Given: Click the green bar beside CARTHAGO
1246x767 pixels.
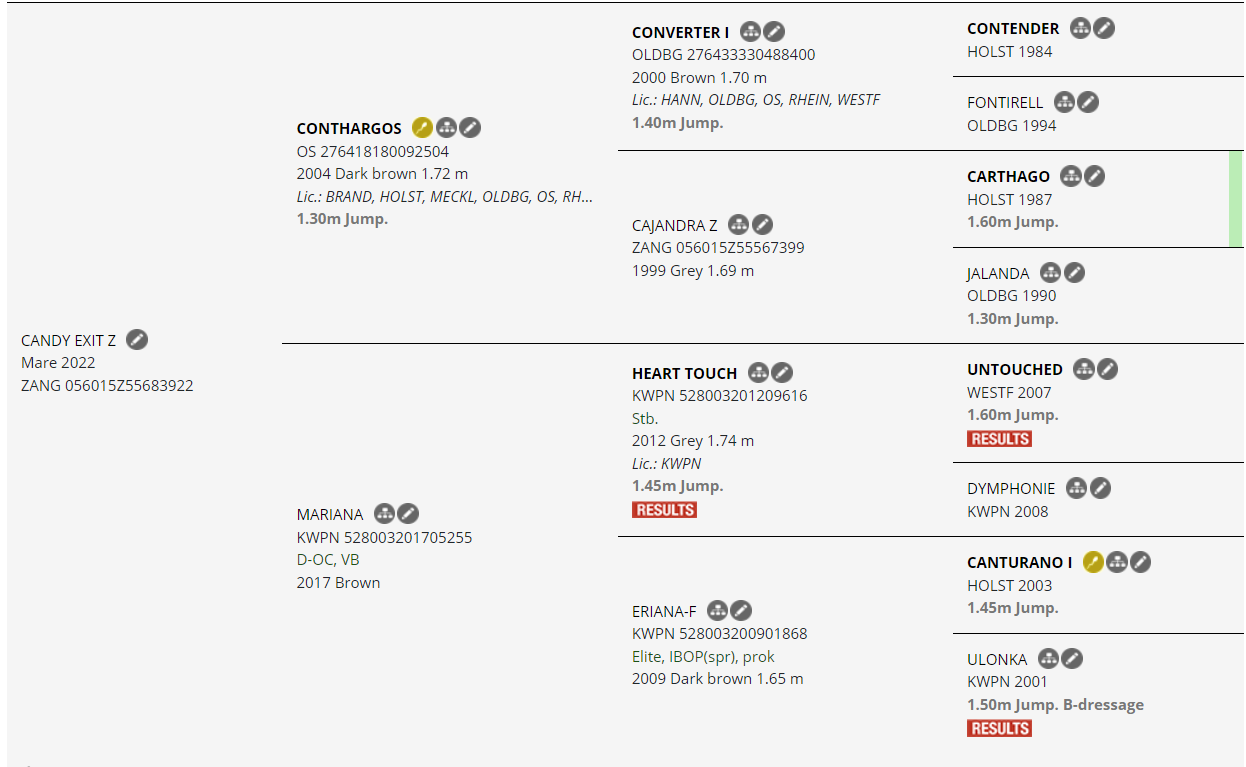Looking at the screenshot, I should [x=1235, y=199].
